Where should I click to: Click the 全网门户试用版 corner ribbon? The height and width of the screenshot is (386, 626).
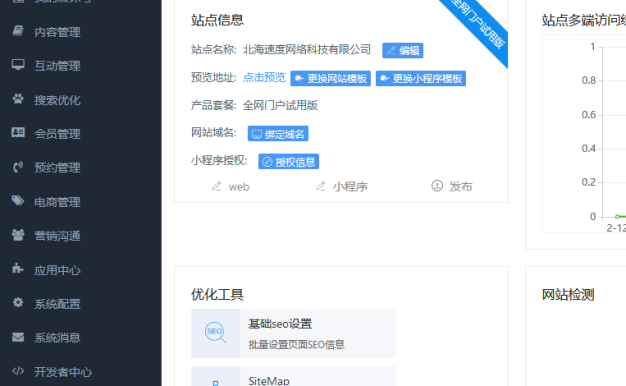pyautogui.click(x=478, y=26)
